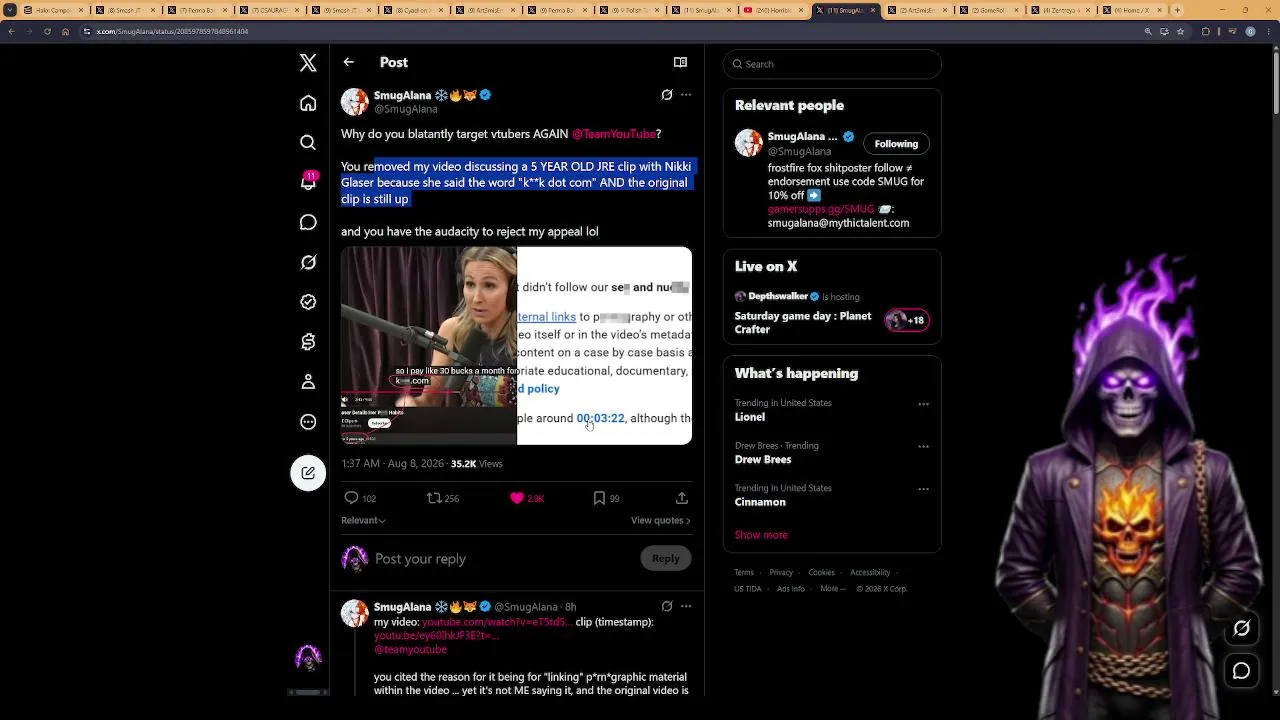The width and height of the screenshot is (1280, 720).
Task: Click the back arrow beside Post
Action: click(x=349, y=62)
